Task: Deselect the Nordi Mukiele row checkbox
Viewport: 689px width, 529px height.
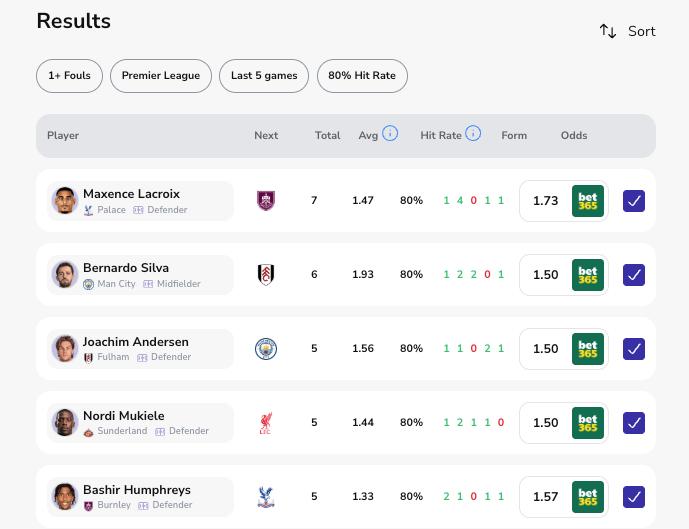Action: 634,423
